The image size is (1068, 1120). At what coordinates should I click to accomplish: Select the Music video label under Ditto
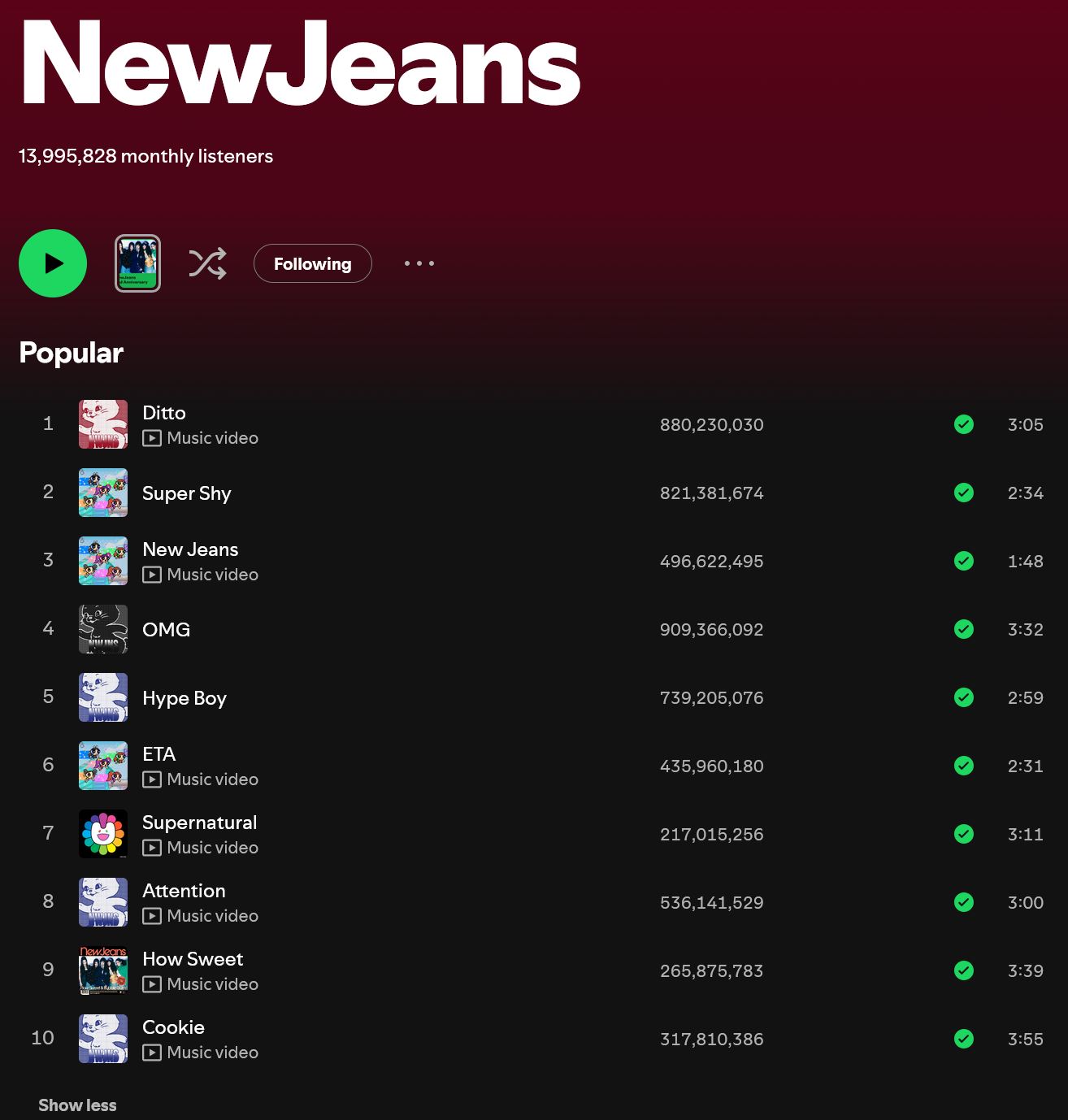pos(213,438)
